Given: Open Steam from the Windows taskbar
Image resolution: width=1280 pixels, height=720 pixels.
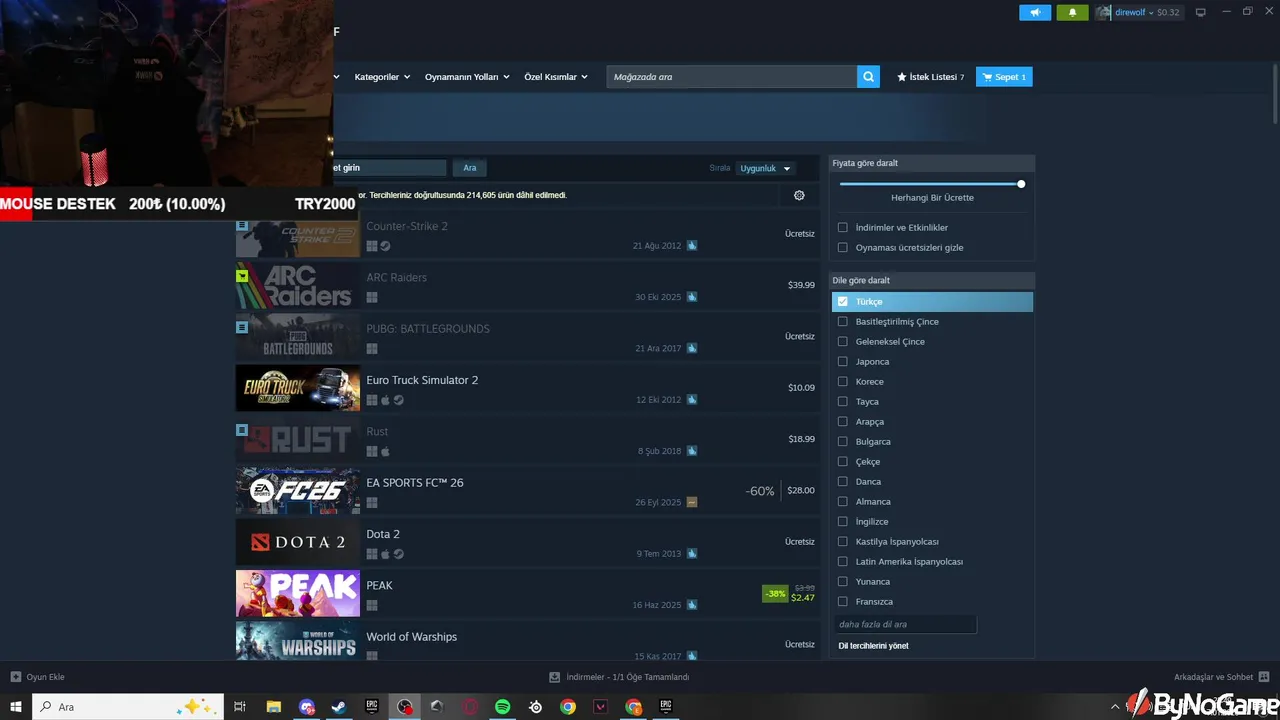Looking at the screenshot, I should [x=339, y=707].
